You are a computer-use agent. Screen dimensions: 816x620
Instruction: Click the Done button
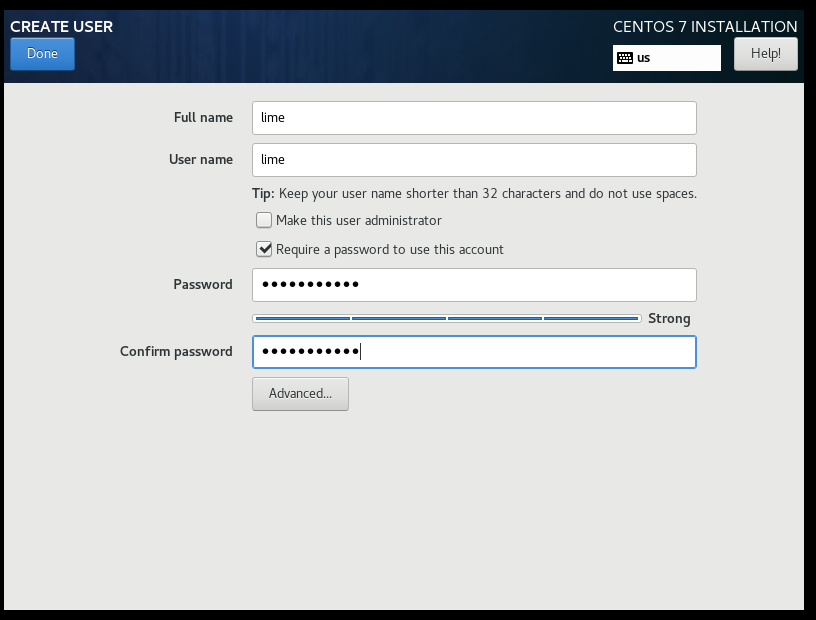[x=42, y=54]
